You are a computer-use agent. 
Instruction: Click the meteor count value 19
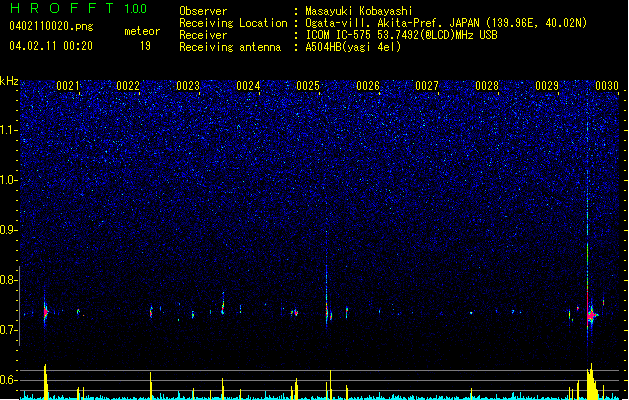tap(145, 46)
